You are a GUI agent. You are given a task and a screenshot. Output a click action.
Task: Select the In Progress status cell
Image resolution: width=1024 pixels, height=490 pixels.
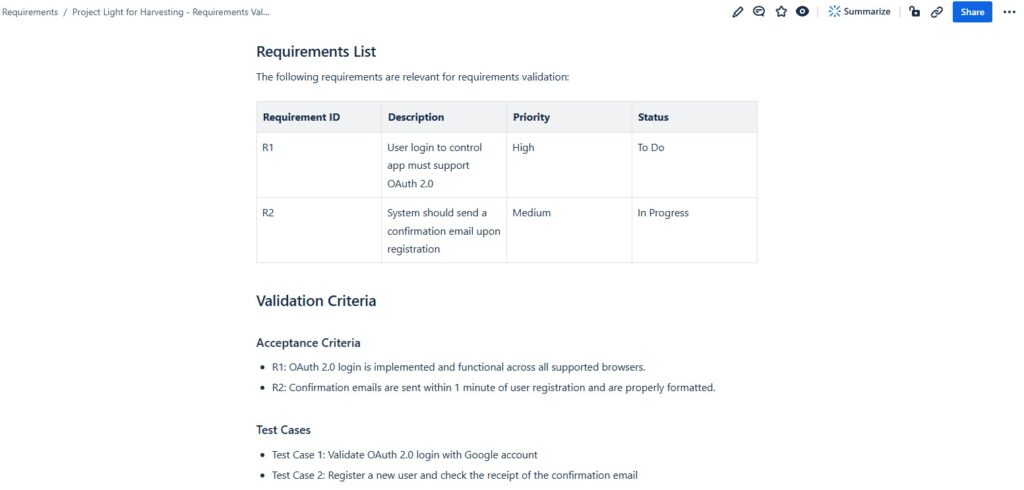pos(663,213)
